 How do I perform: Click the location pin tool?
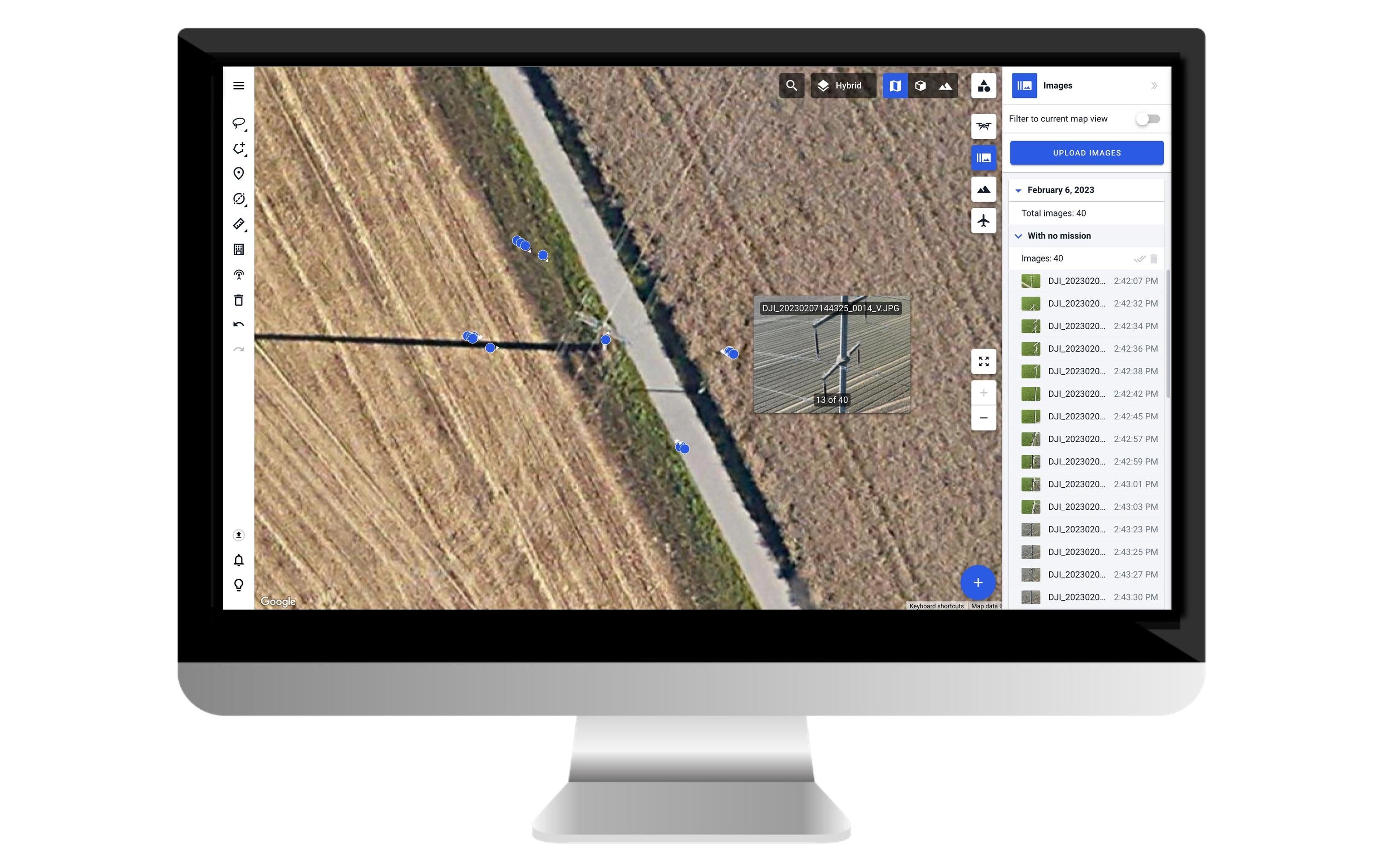(x=239, y=173)
